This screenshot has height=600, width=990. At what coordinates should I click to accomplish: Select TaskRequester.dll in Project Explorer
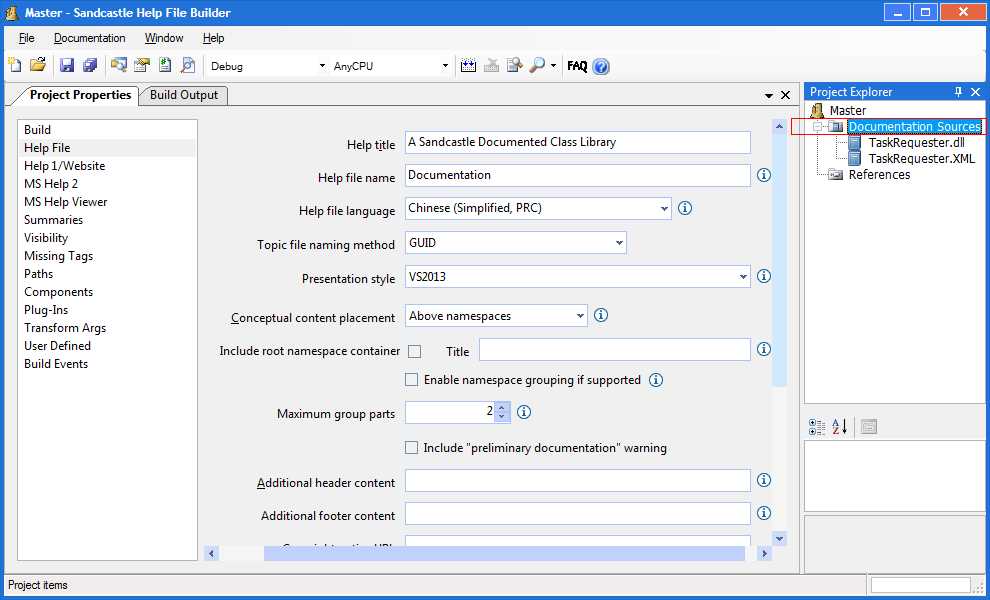click(916, 143)
